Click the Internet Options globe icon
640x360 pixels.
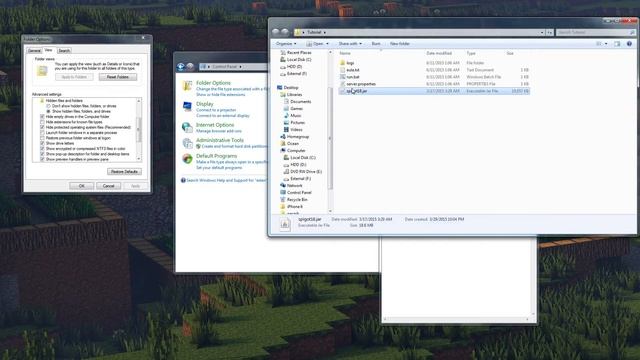click(x=187, y=127)
